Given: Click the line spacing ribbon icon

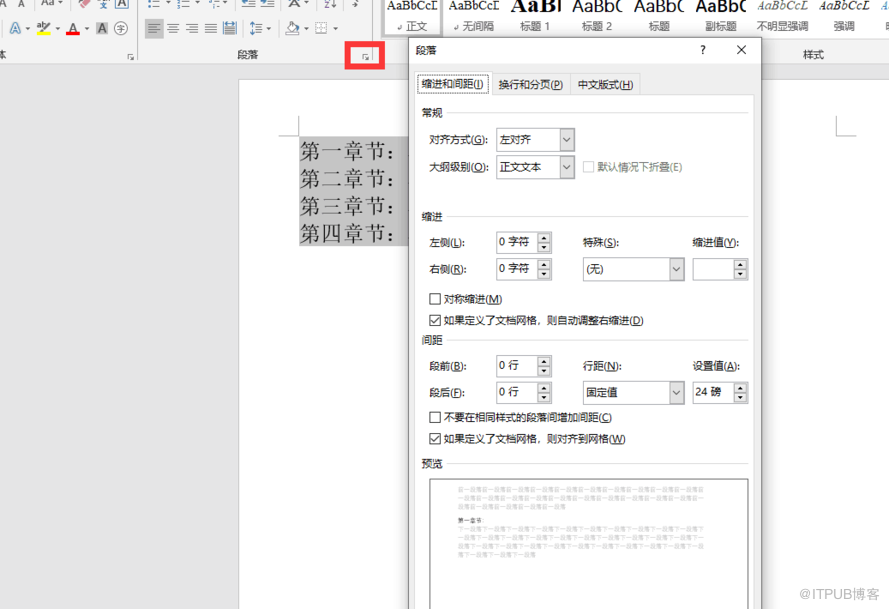Looking at the screenshot, I should (x=257, y=29).
